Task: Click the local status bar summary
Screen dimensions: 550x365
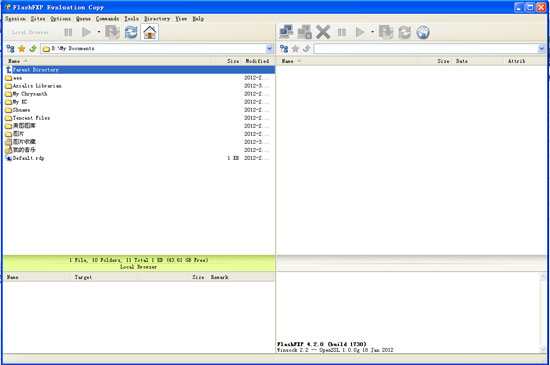Action: tap(139, 263)
